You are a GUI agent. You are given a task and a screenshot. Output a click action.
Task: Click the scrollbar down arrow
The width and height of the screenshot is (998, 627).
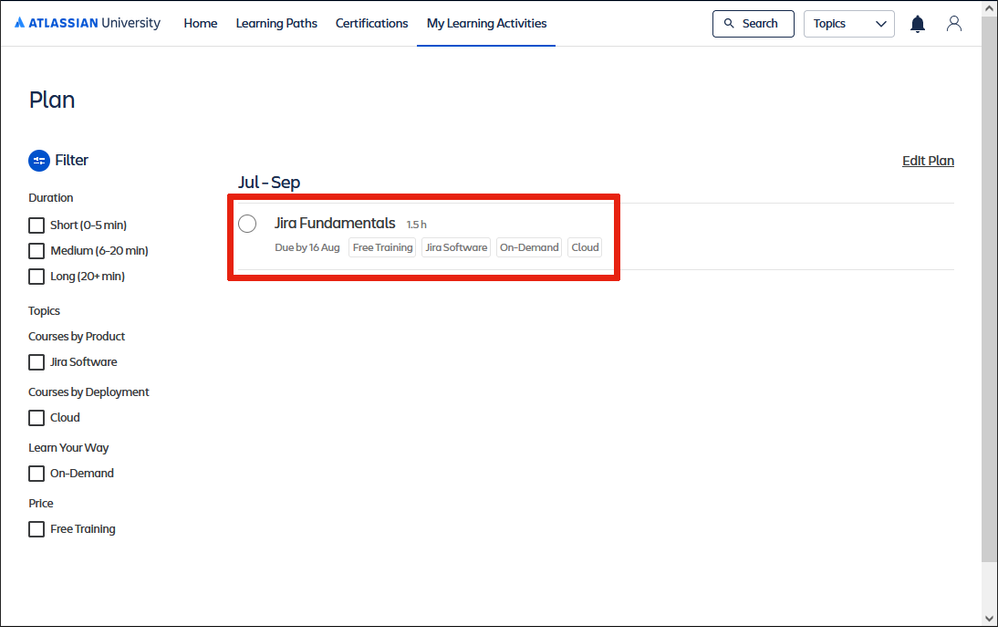[x=989, y=618]
